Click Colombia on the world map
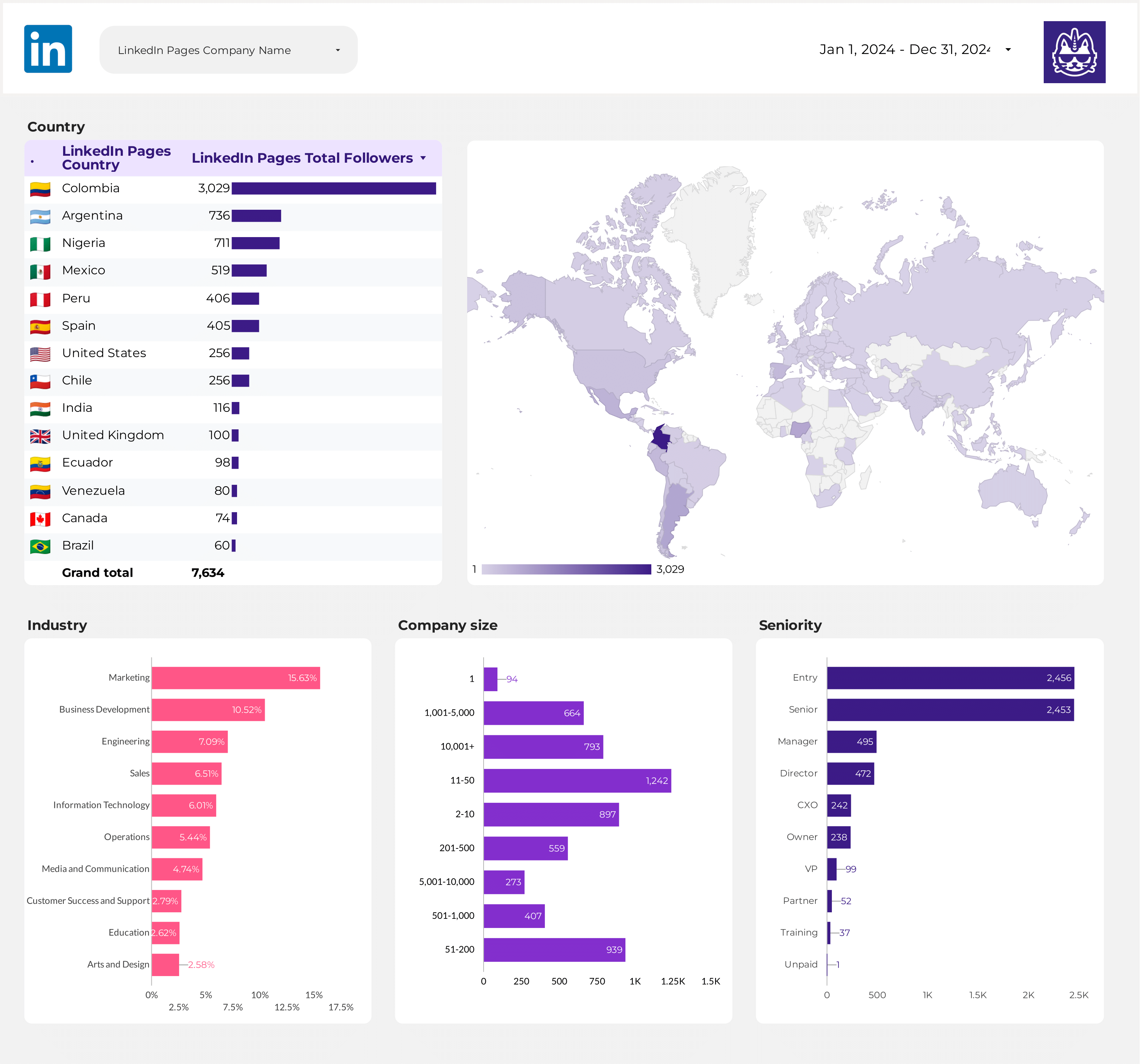Screen dimensions: 1140x1064 point(661,438)
